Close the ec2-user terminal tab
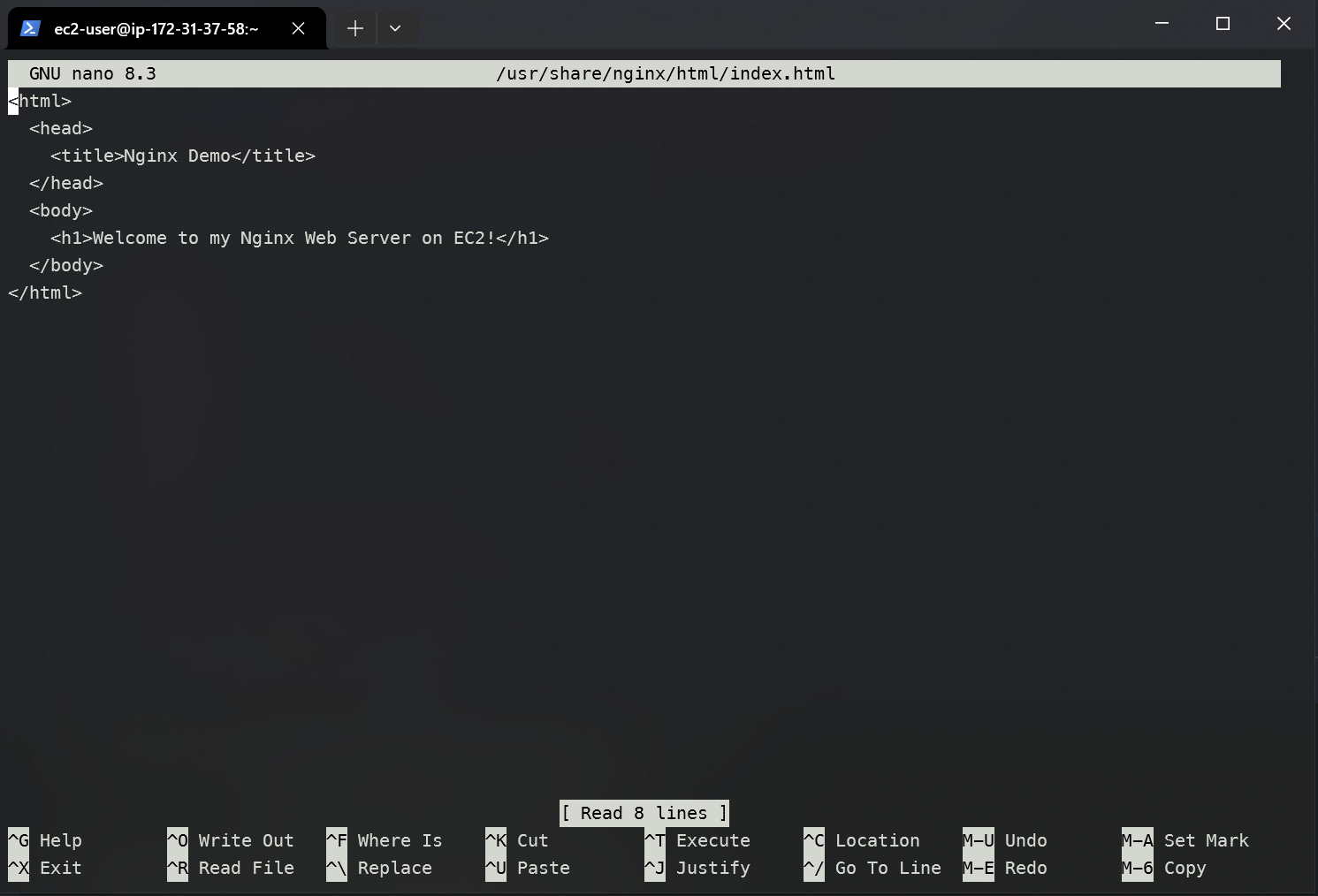 [299, 28]
